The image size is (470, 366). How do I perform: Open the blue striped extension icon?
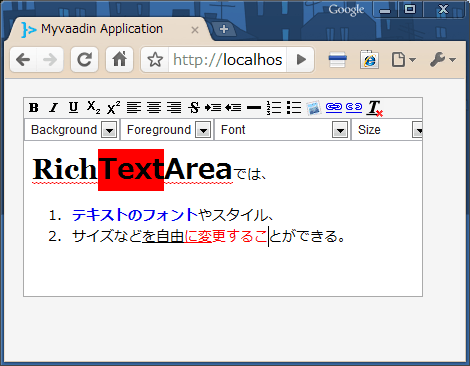(x=337, y=60)
